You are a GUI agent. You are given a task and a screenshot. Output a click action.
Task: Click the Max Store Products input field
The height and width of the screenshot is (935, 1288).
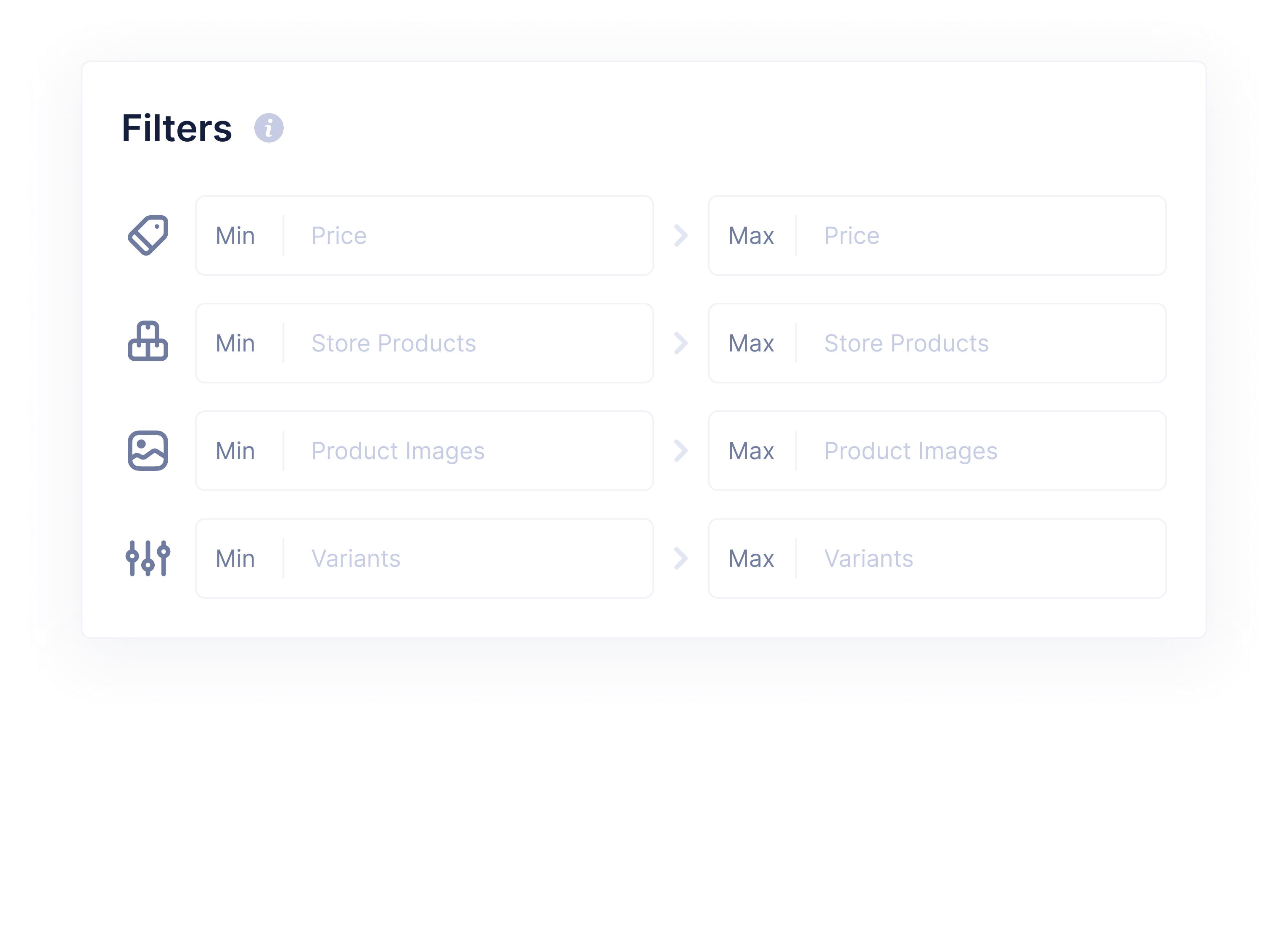966,343
